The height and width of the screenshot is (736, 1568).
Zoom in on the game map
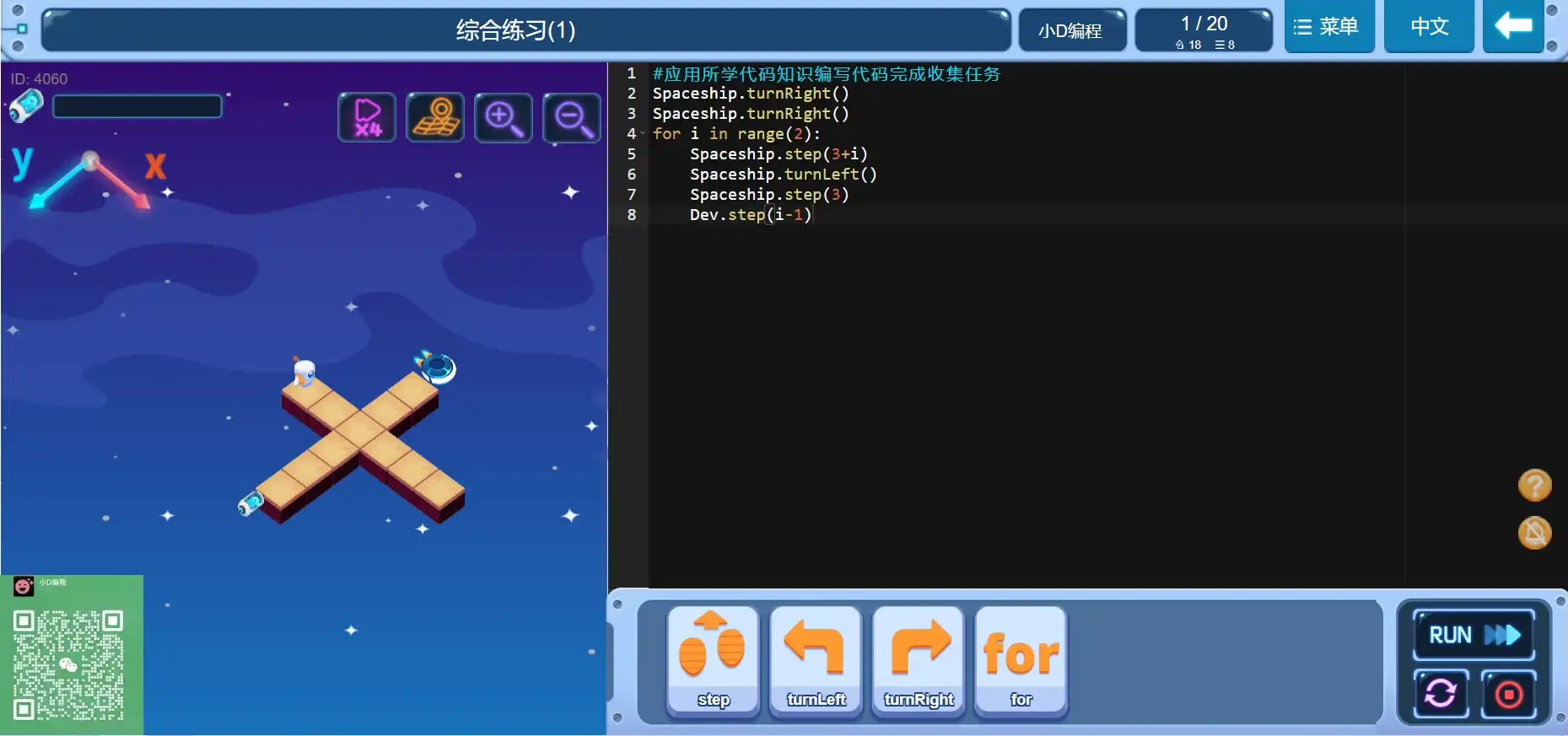click(x=504, y=117)
